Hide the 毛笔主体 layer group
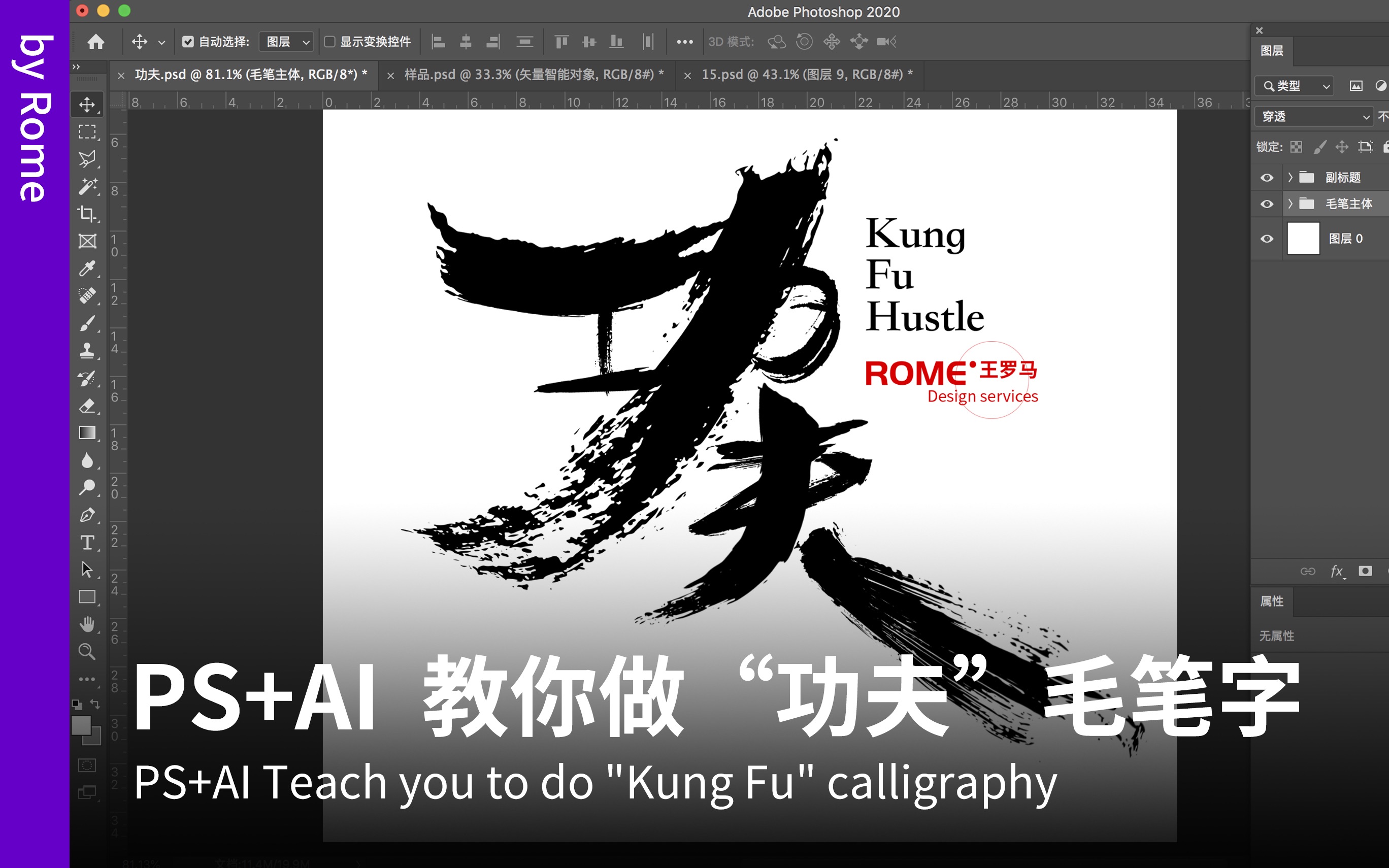Viewport: 1389px width, 868px height. [x=1267, y=204]
